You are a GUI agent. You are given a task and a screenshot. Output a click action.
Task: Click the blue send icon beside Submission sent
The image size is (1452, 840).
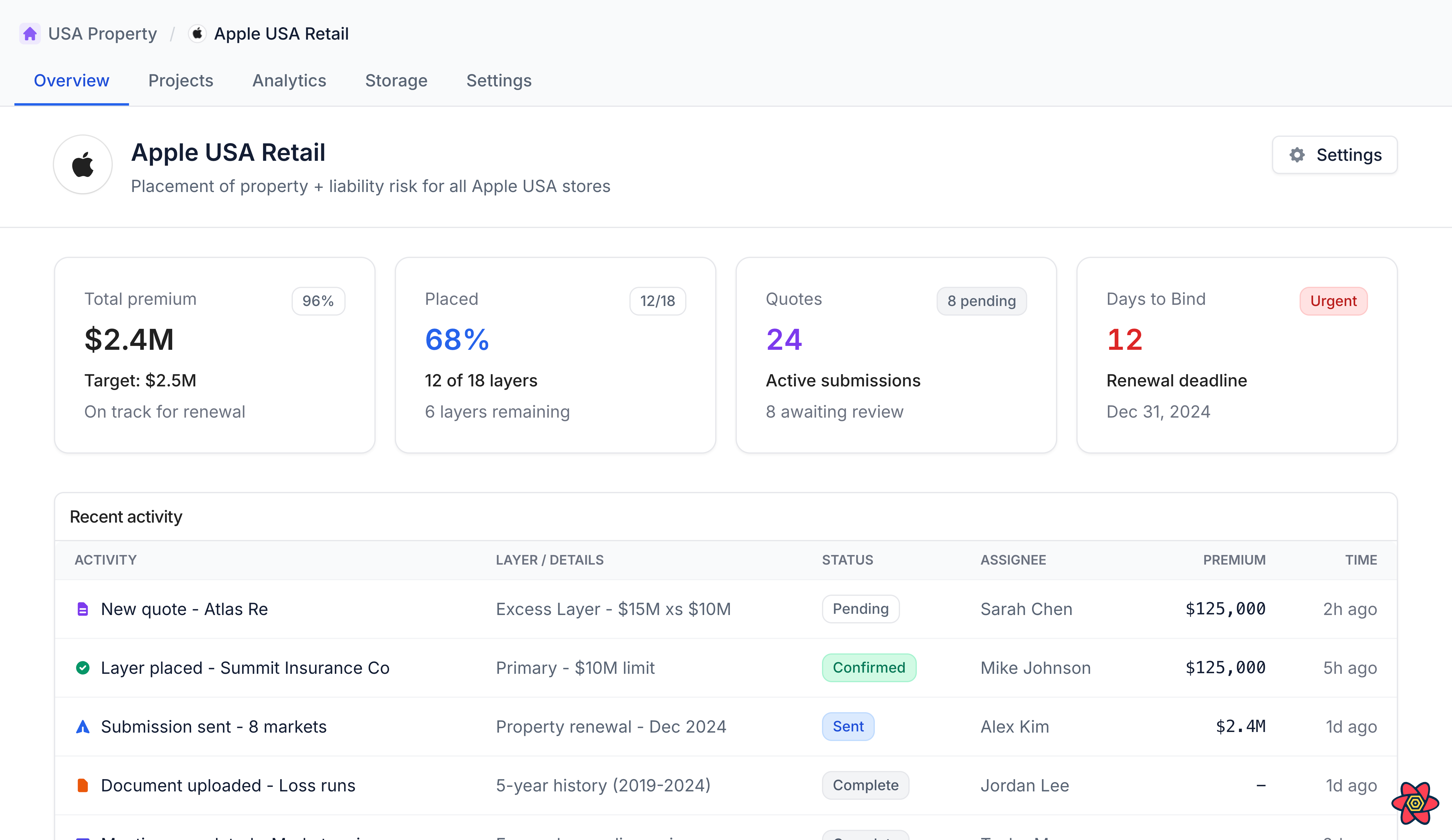pos(83,727)
